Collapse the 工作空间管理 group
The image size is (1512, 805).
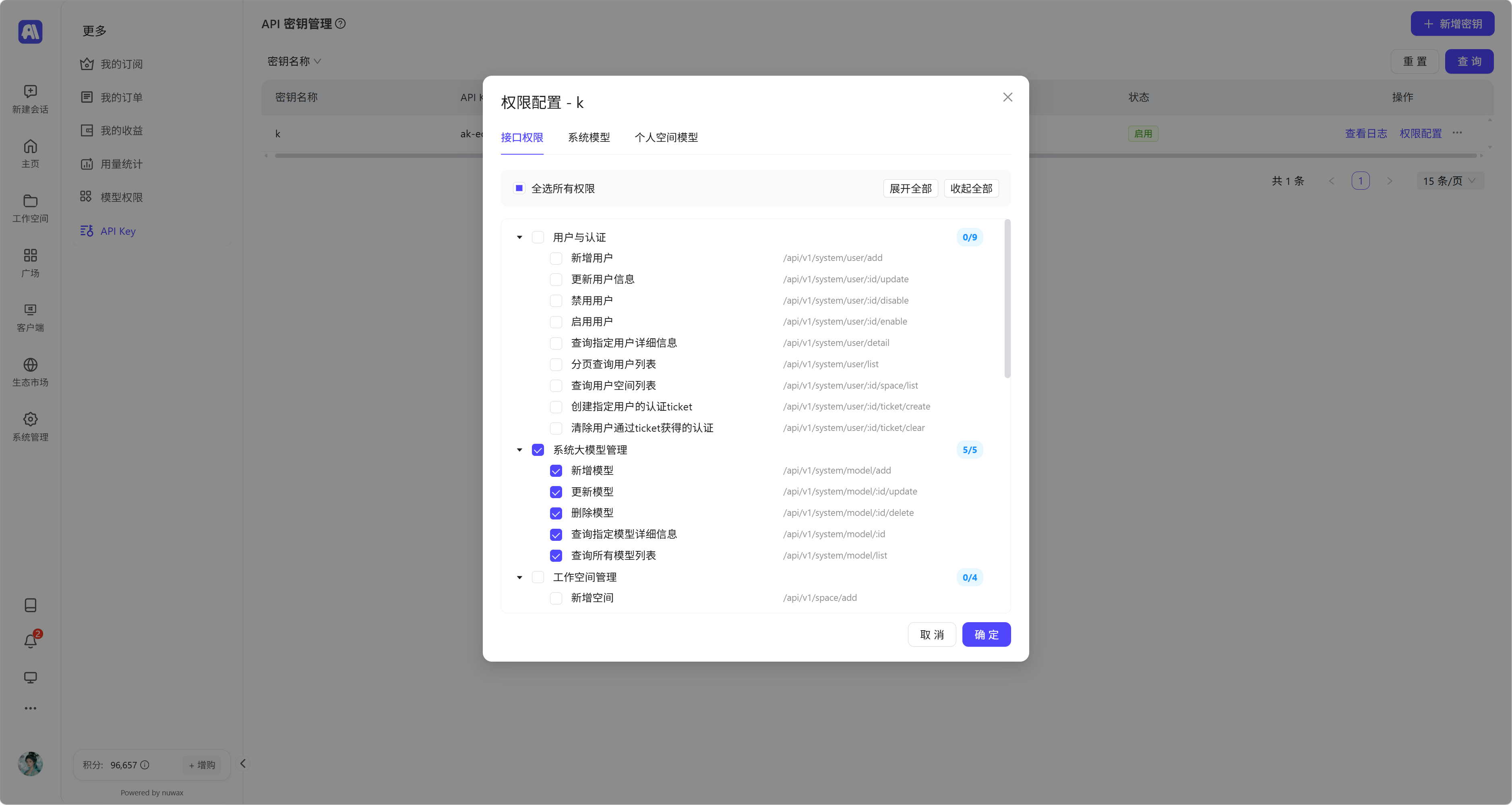pos(519,577)
